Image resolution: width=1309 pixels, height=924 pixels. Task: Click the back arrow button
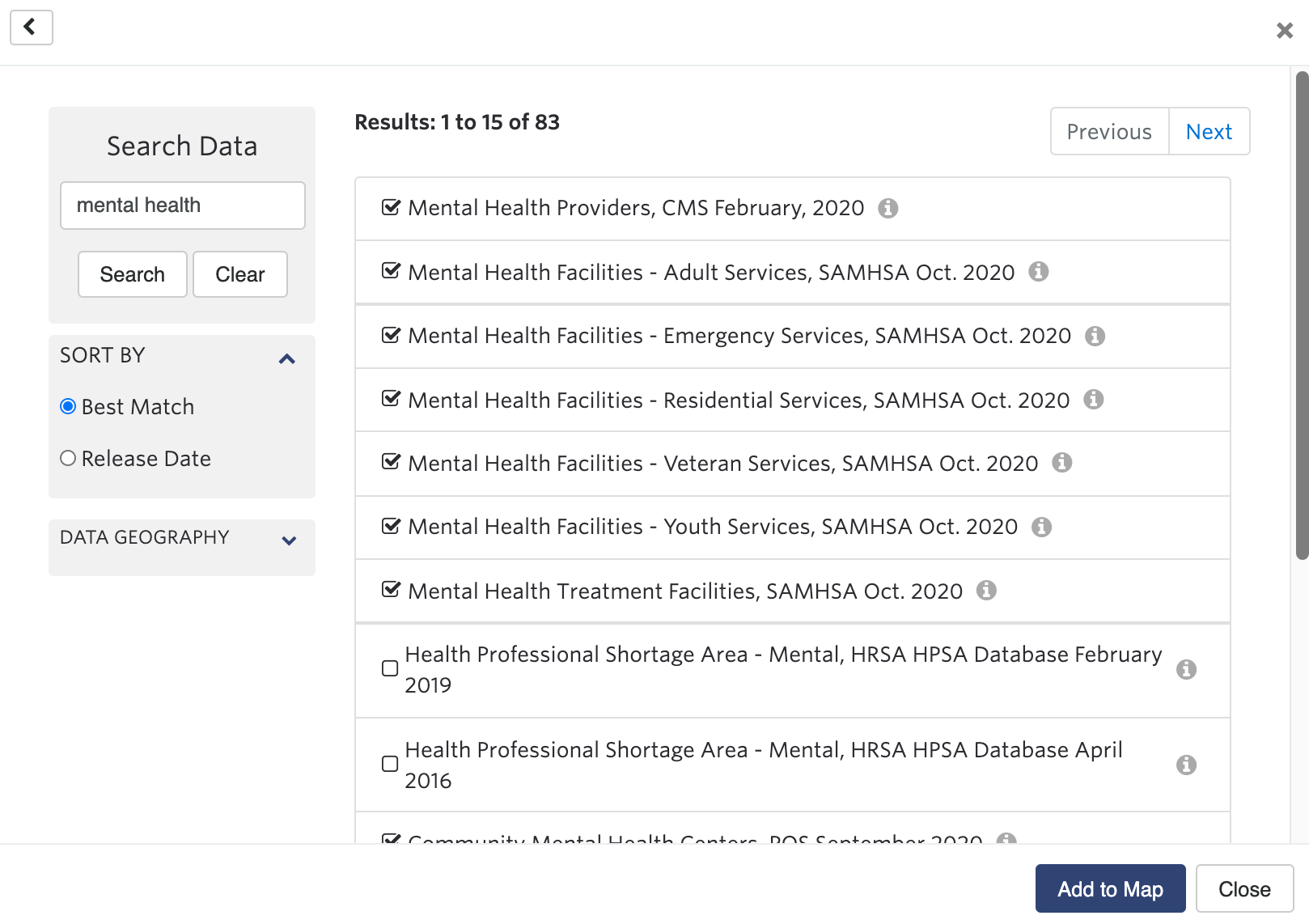(x=32, y=28)
